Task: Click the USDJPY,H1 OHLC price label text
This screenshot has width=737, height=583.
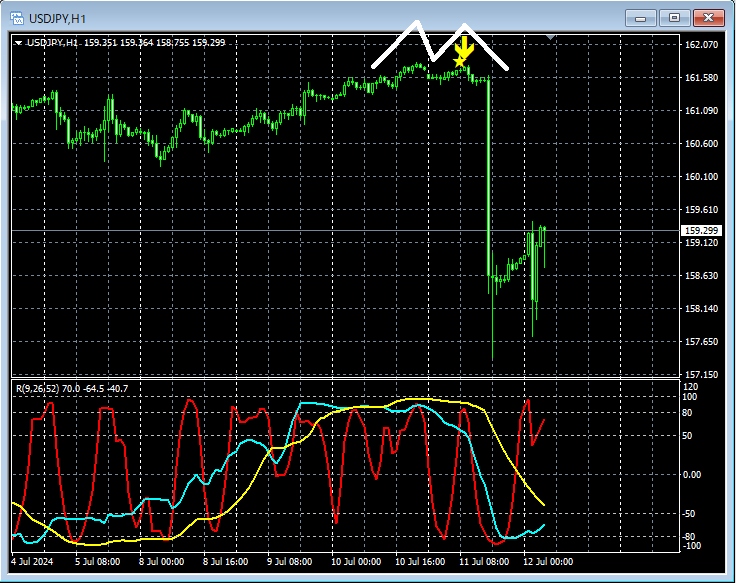Action: click(x=126, y=43)
